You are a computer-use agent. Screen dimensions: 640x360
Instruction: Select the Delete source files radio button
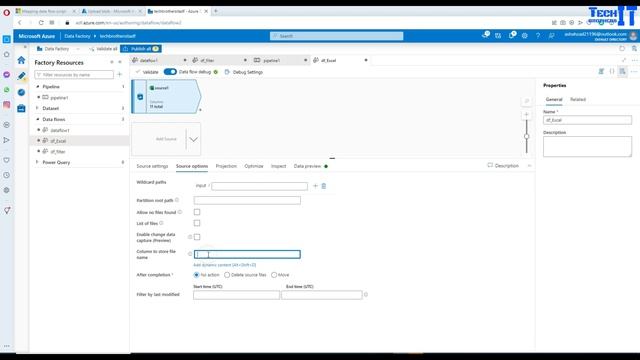[x=227, y=275]
